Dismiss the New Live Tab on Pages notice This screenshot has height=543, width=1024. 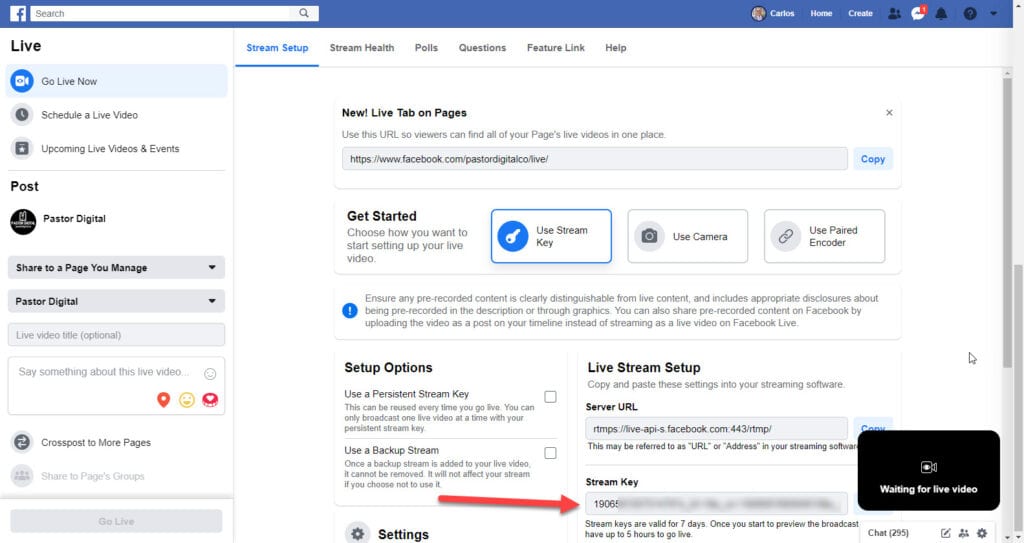[889, 112]
